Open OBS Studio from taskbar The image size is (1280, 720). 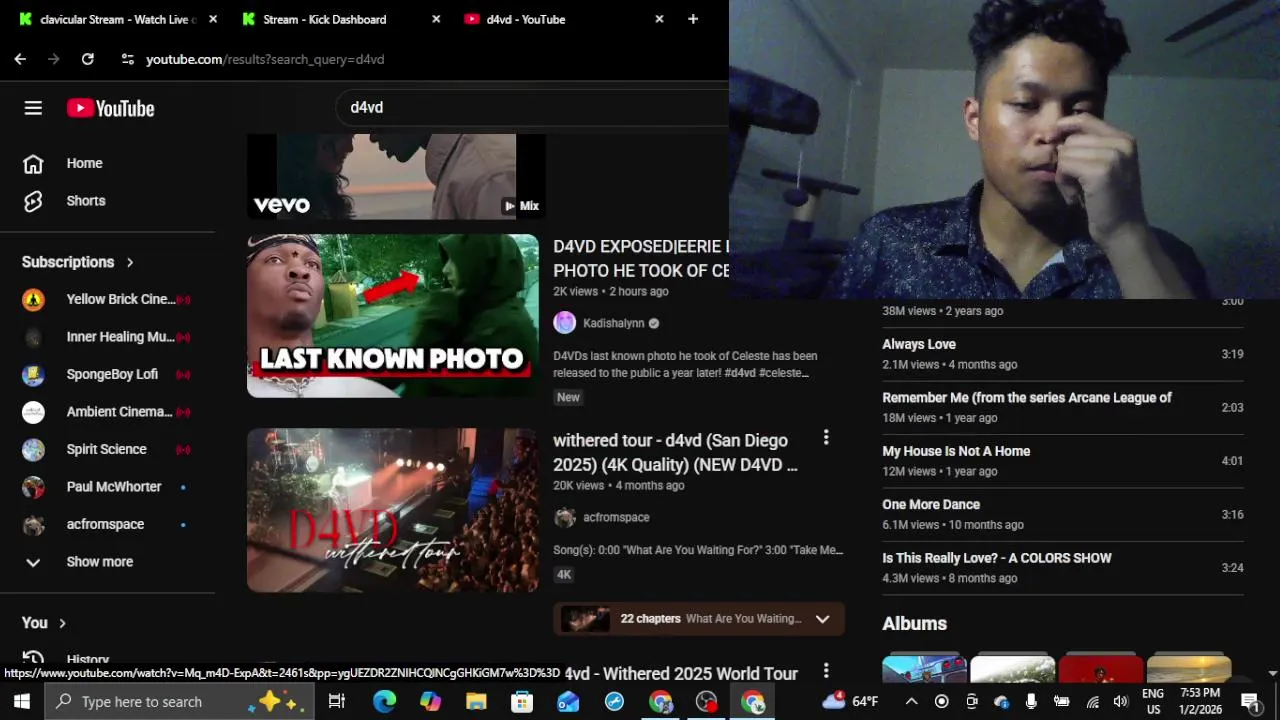tap(707, 702)
